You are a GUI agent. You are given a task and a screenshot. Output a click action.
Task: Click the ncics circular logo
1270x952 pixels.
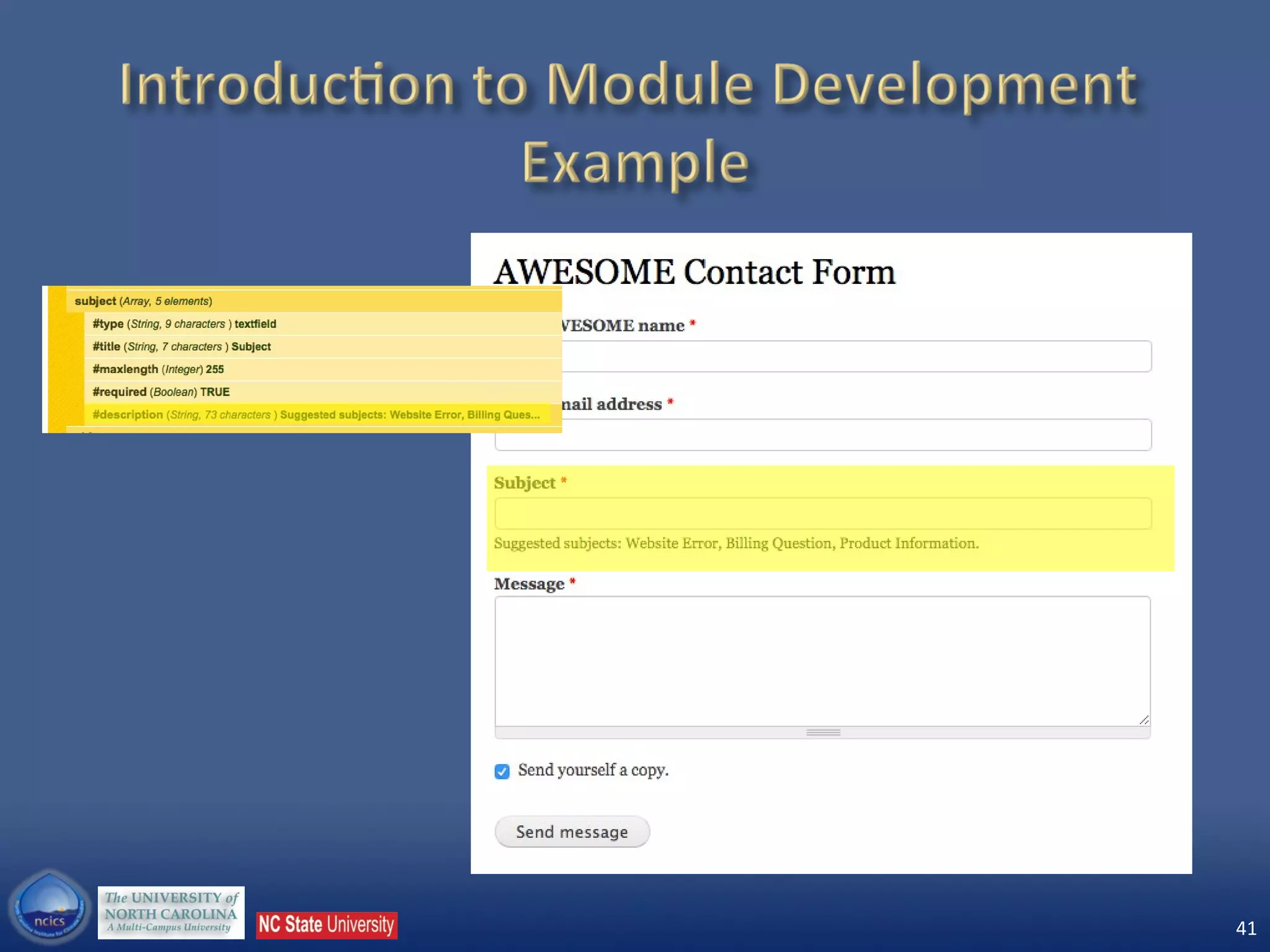tap(50, 909)
